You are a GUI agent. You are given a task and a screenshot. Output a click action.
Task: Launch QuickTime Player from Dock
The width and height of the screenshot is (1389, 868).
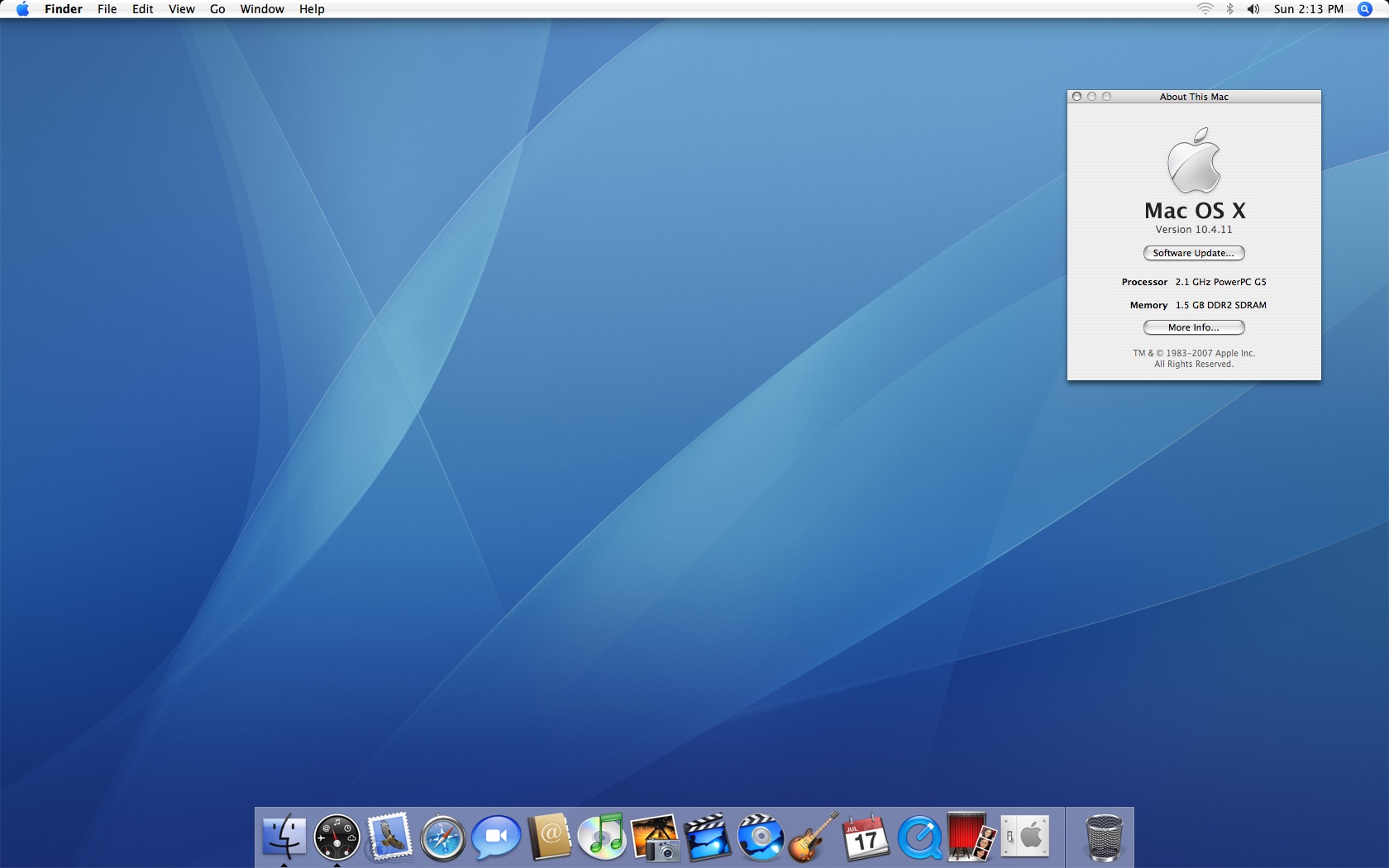click(919, 837)
